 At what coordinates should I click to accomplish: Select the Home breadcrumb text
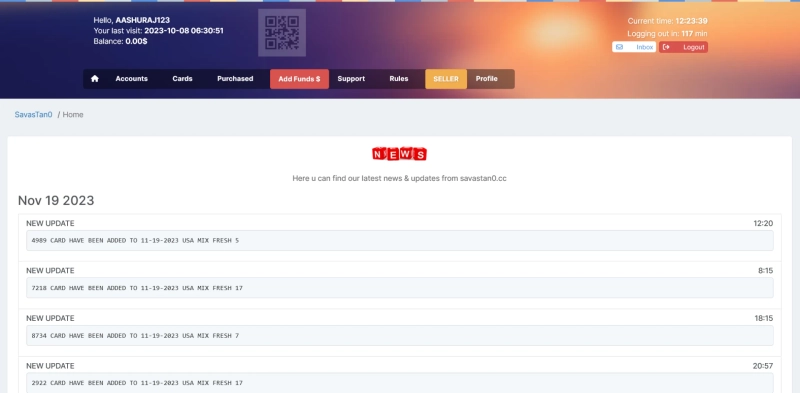pyautogui.click(x=73, y=114)
